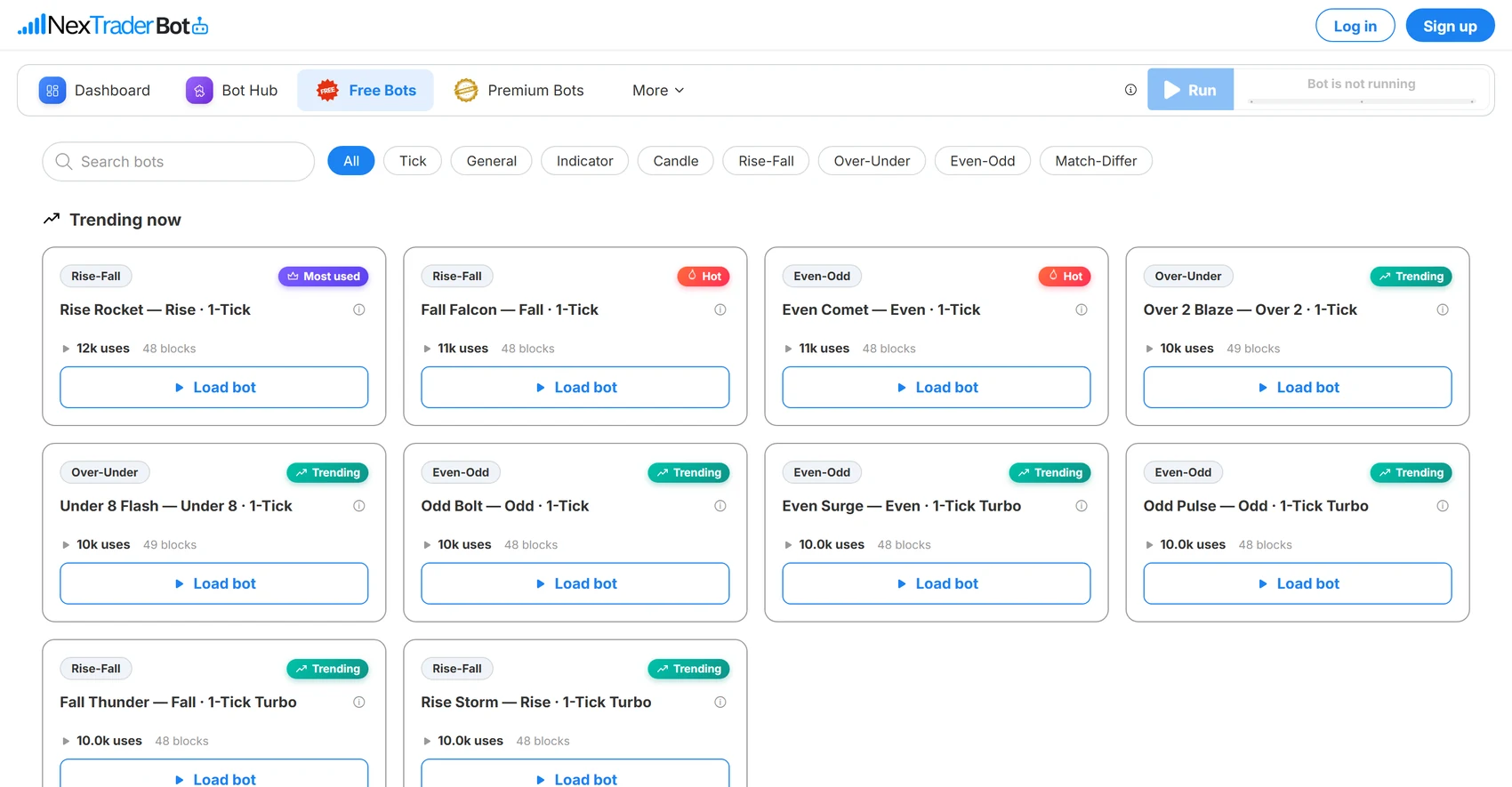The image size is (1512, 787).
Task: Click the Premium Bots gold coin icon
Action: pos(466,90)
